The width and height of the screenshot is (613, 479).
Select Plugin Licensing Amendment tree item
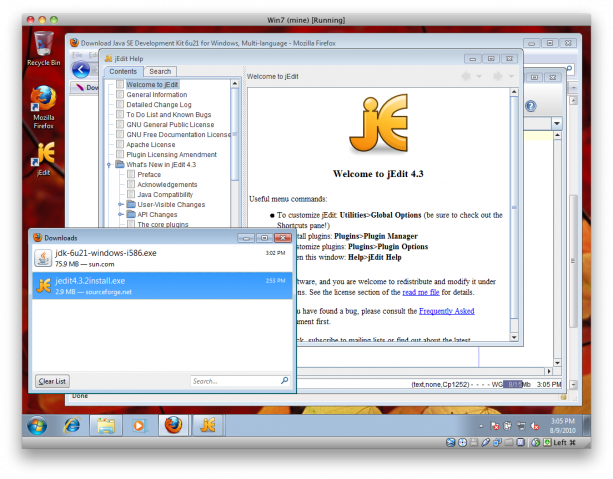point(171,154)
